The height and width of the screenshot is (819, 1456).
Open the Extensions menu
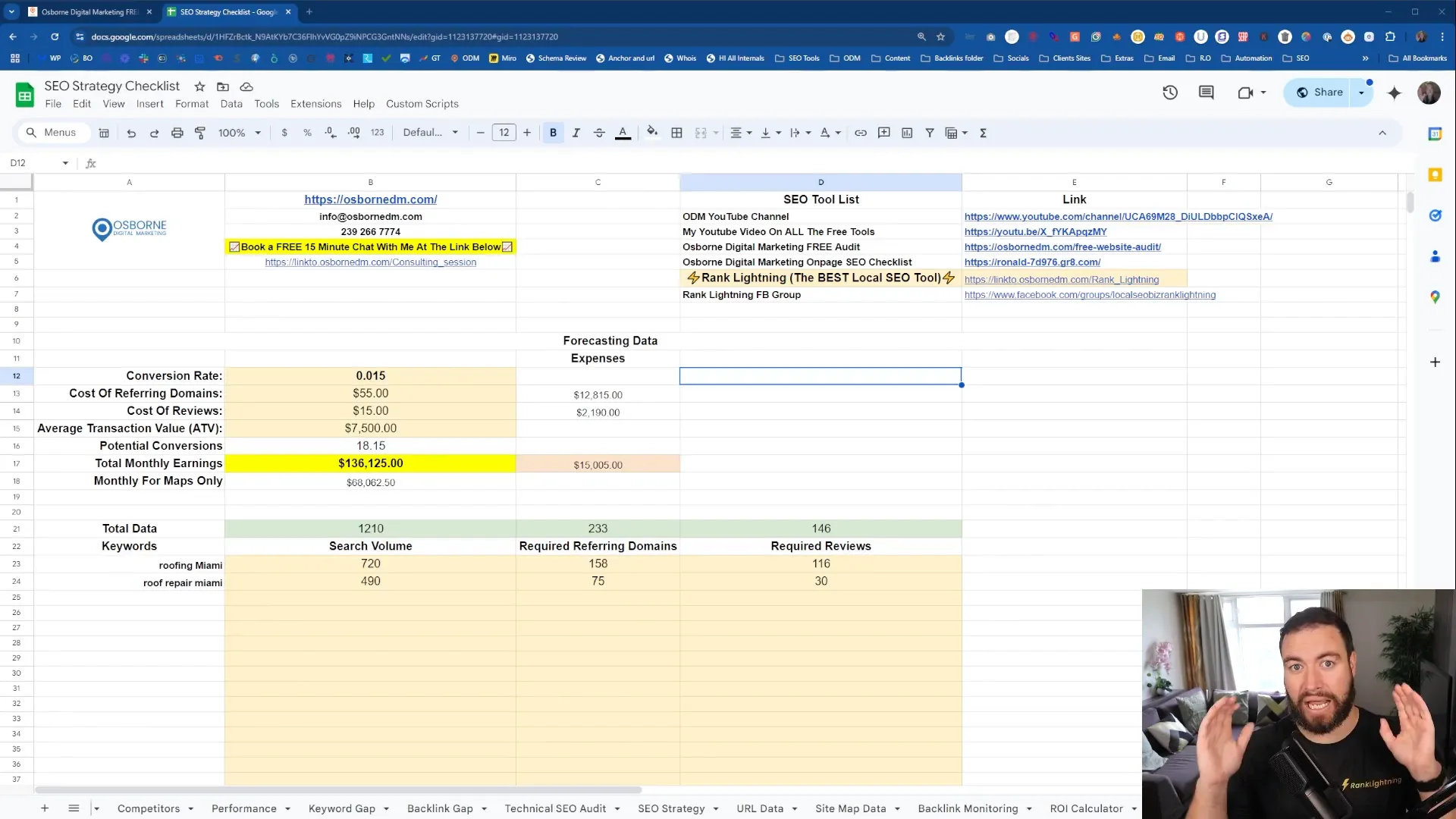pyautogui.click(x=315, y=104)
